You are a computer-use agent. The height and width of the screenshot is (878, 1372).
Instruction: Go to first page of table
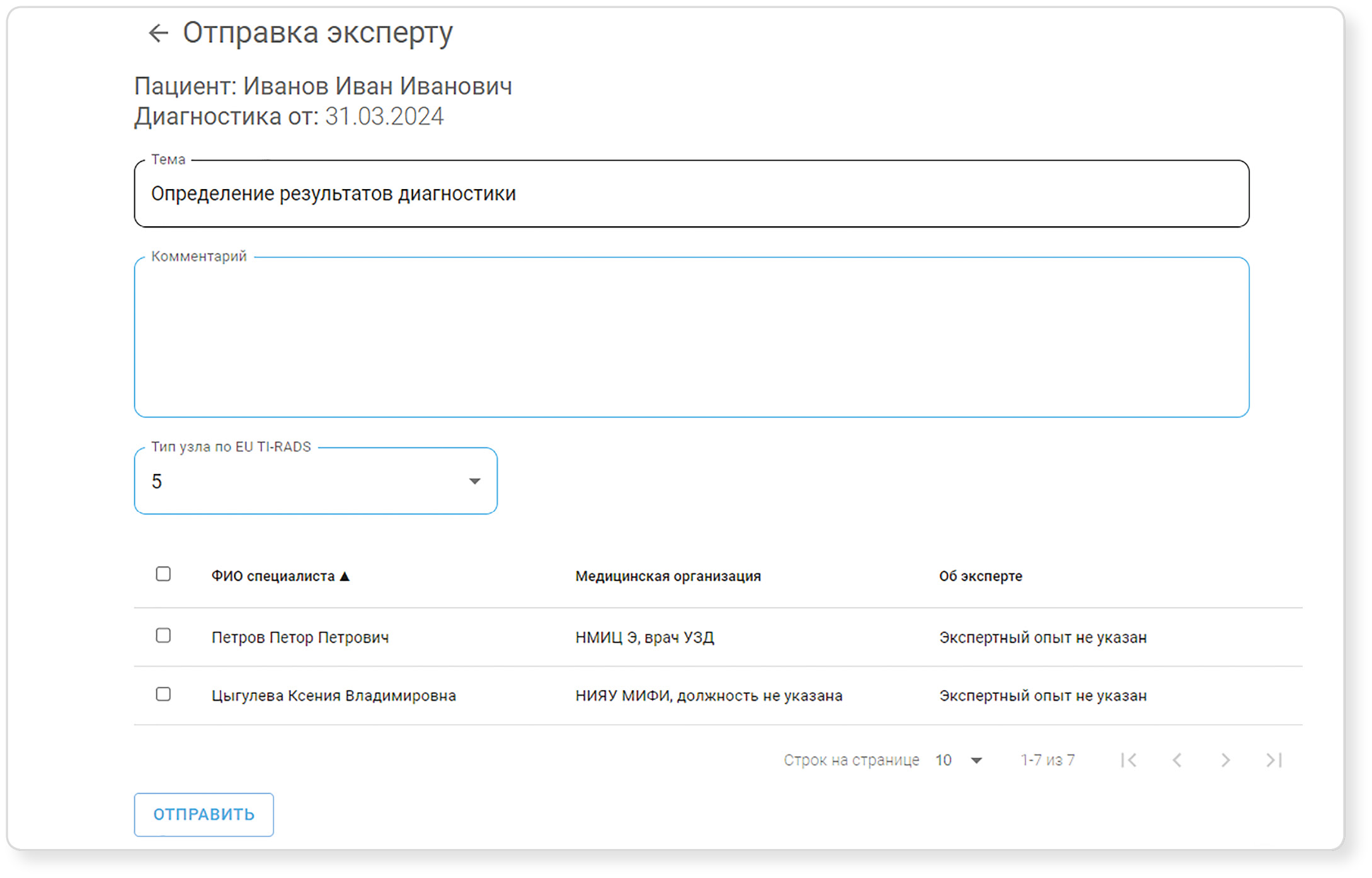tap(1128, 760)
